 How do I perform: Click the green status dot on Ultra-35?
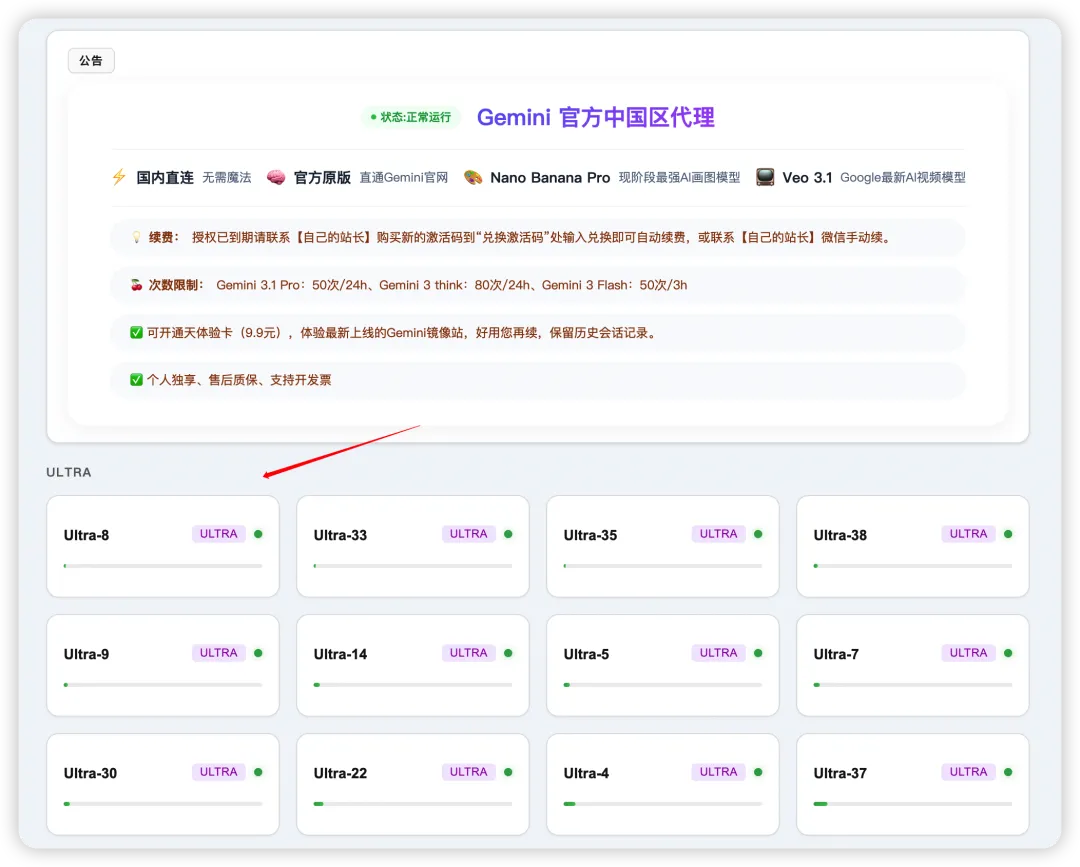click(758, 534)
